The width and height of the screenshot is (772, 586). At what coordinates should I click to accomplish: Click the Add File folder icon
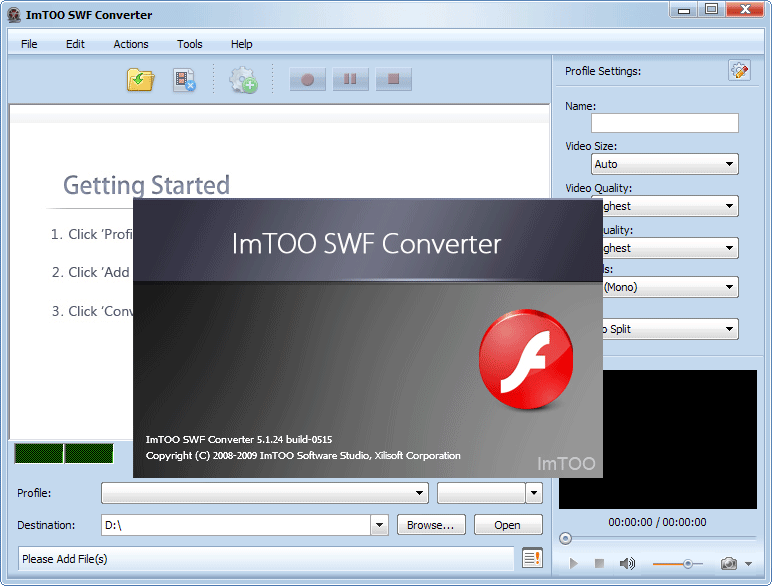click(x=140, y=79)
